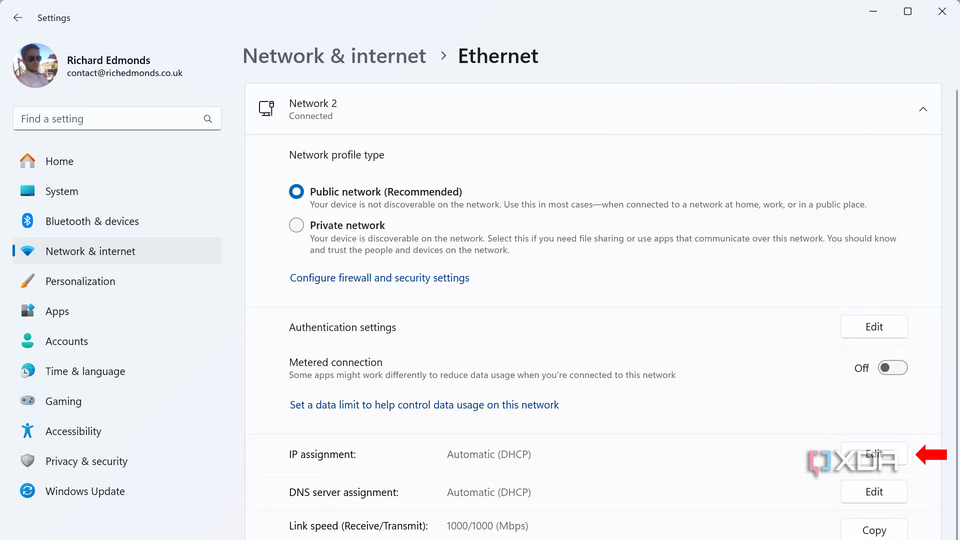960x540 pixels.
Task: Close the Settings window
Action: click(x=942, y=12)
